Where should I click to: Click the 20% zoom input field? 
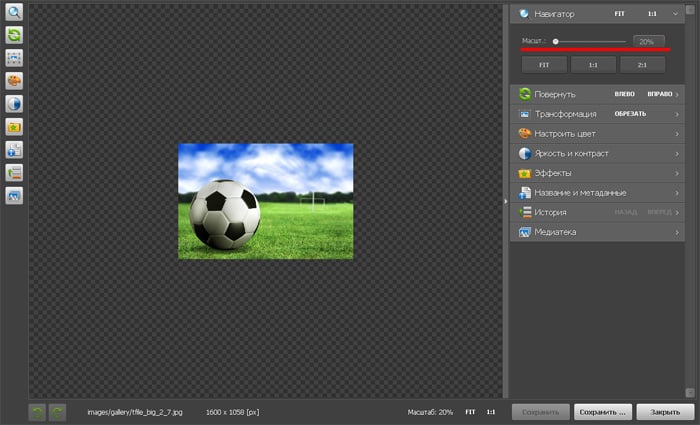647,41
